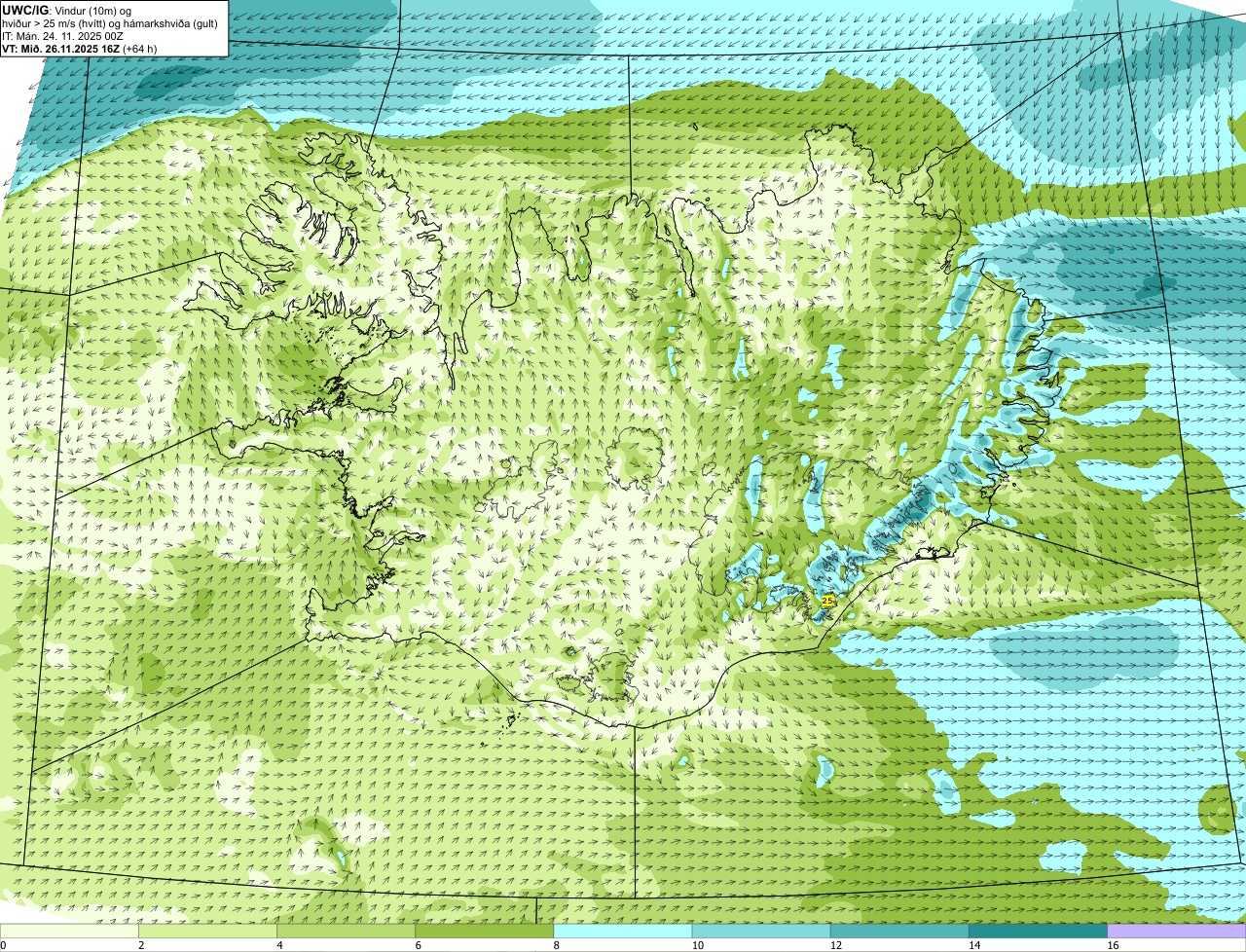Click the 'VT: Mið. 26.11.2025 16Z (+64 h)' line
Screen dimensions: 1246x952
[80, 49]
